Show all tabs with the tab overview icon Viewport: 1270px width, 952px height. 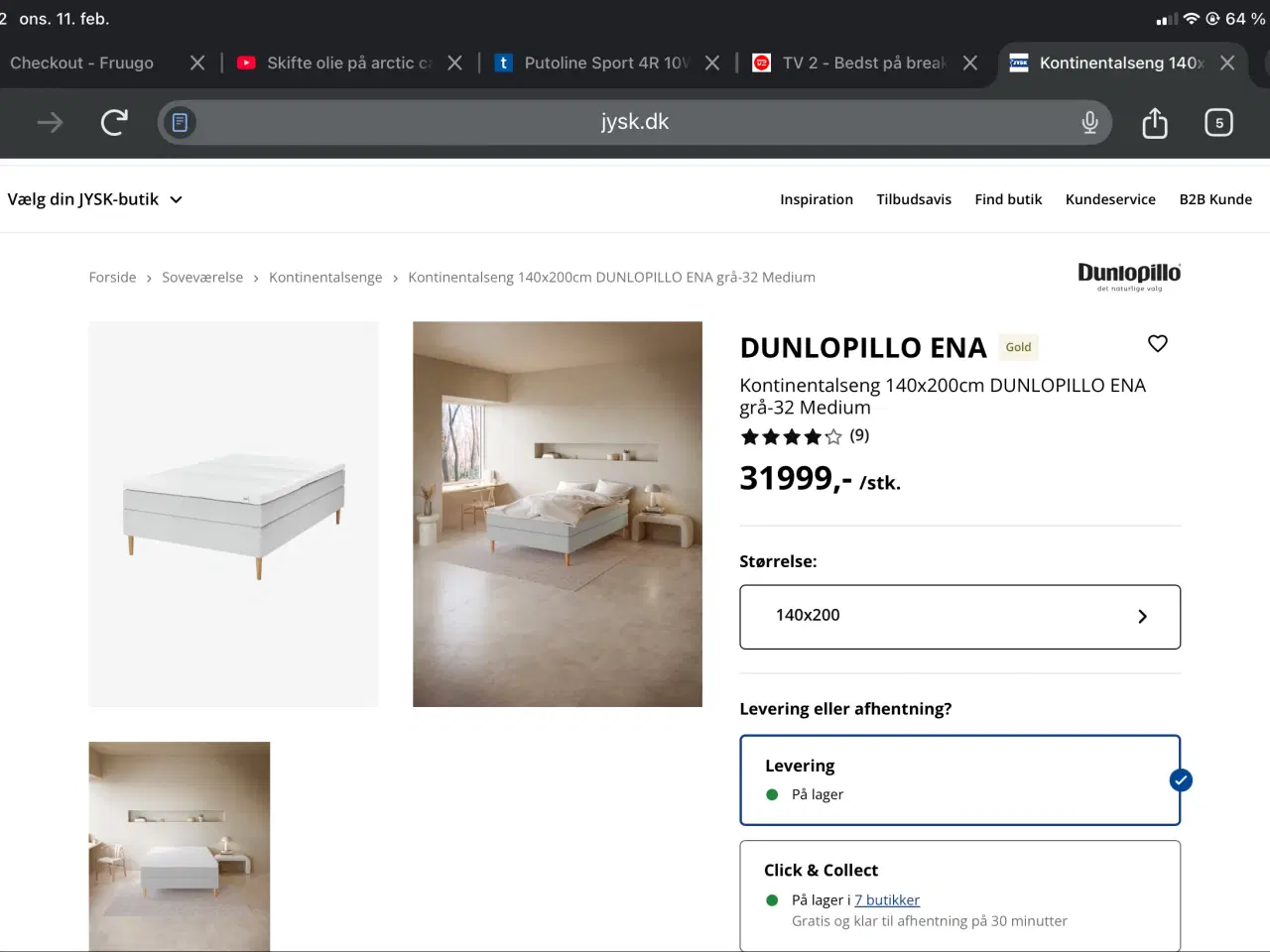click(x=1218, y=122)
